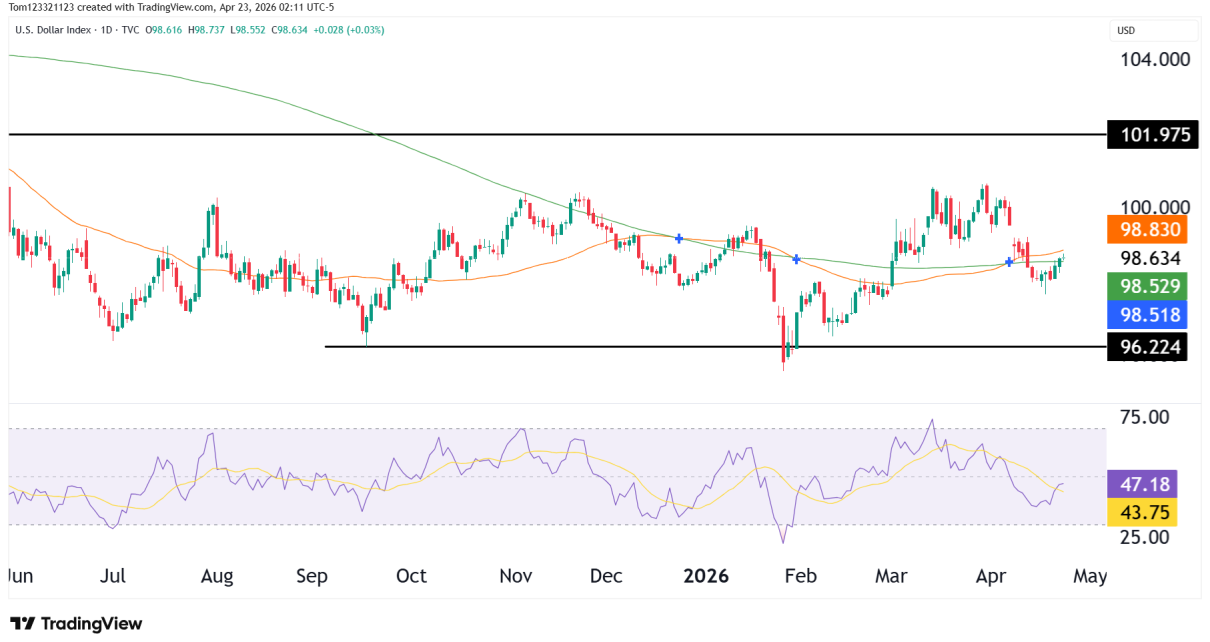Select the orange 98.830 moving average price label
Image resolution: width=1210 pixels, height=642 pixels.
pyautogui.click(x=1146, y=229)
